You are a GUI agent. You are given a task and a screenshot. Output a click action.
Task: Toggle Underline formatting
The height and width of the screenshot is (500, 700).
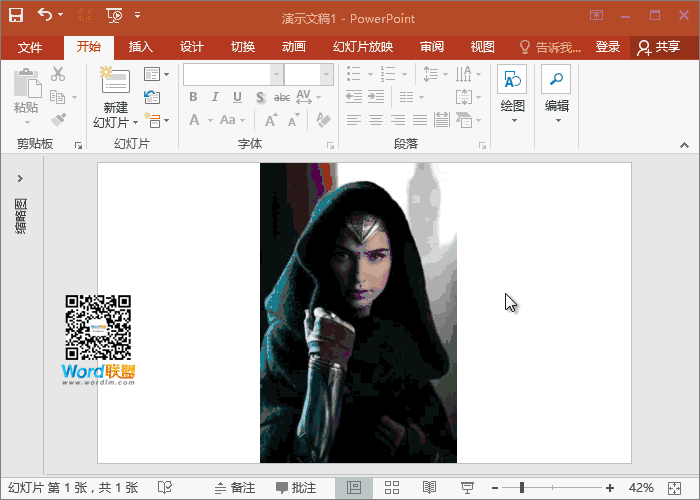pos(237,97)
